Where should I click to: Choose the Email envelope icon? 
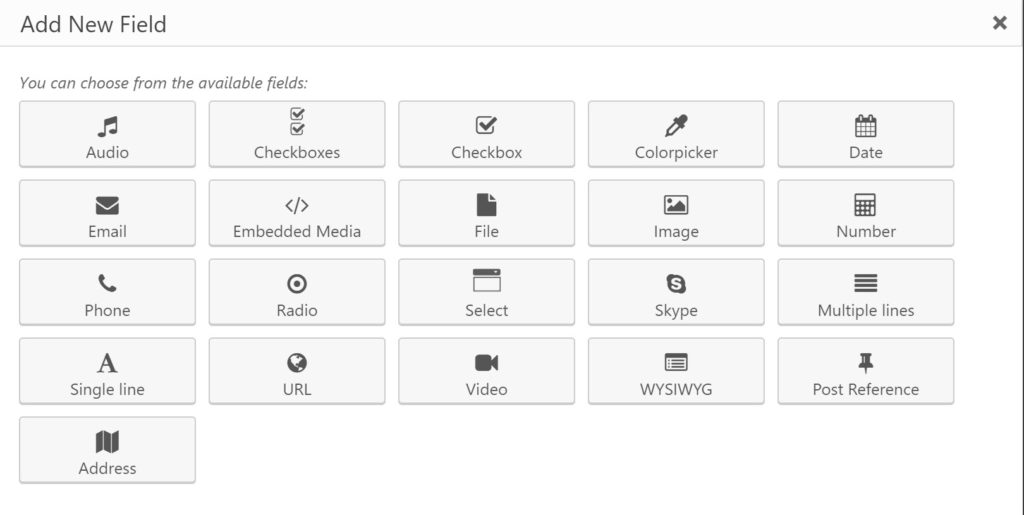coord(107,205)
